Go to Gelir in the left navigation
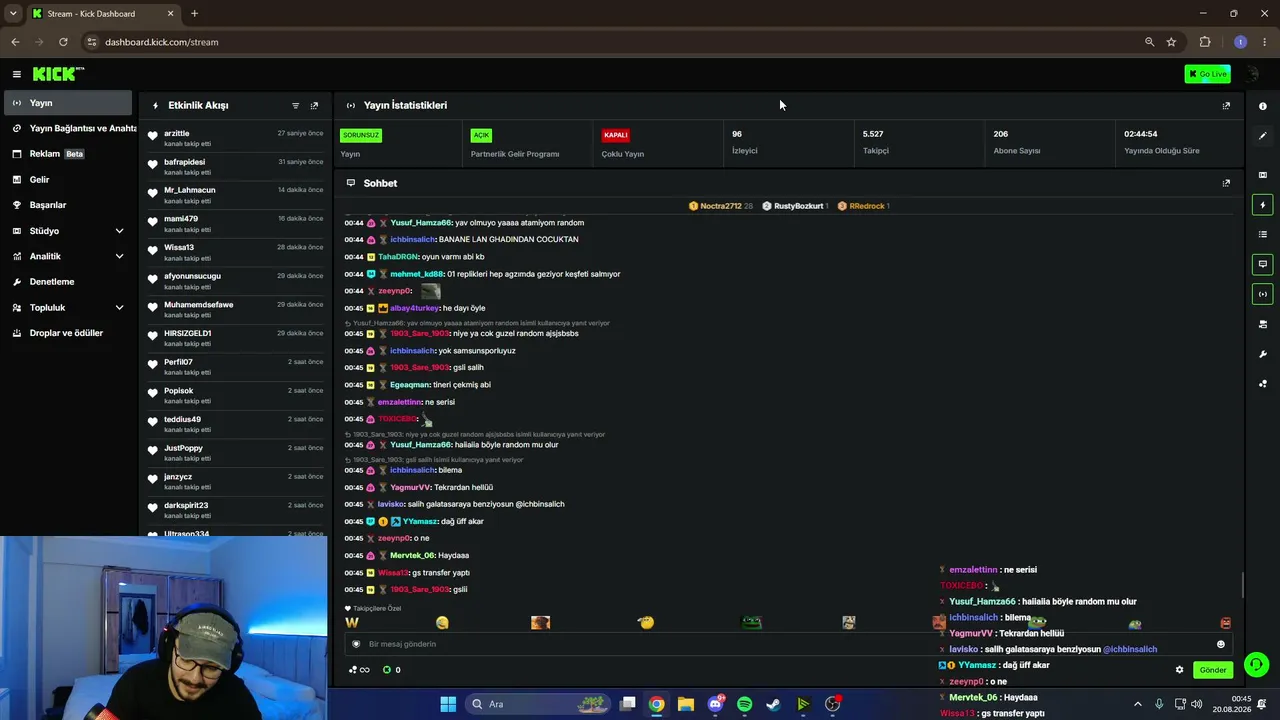This screenshot has height=720, width=1280. (68, 180)
